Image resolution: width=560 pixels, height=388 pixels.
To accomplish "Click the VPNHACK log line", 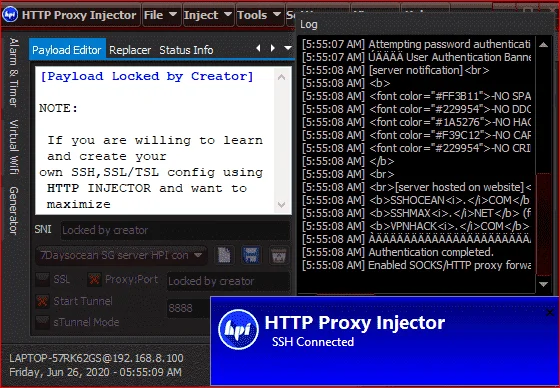I will (416, 226).
